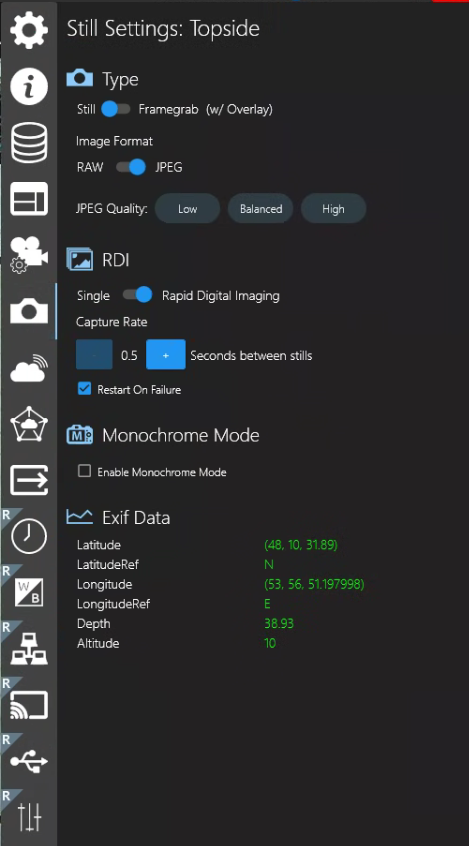469x846 pixels.
Task: Set JPEG Quality to Balanced
Action: (x=261, y=209)
